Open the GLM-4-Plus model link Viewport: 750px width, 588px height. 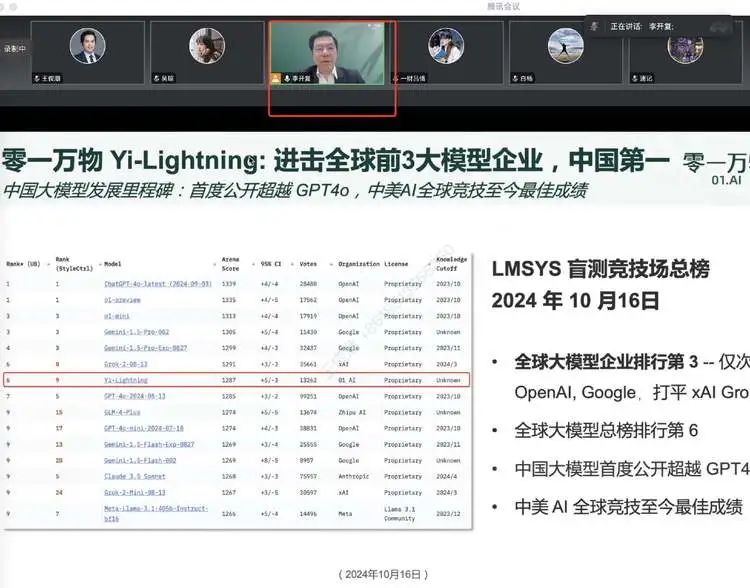(122, 412)
